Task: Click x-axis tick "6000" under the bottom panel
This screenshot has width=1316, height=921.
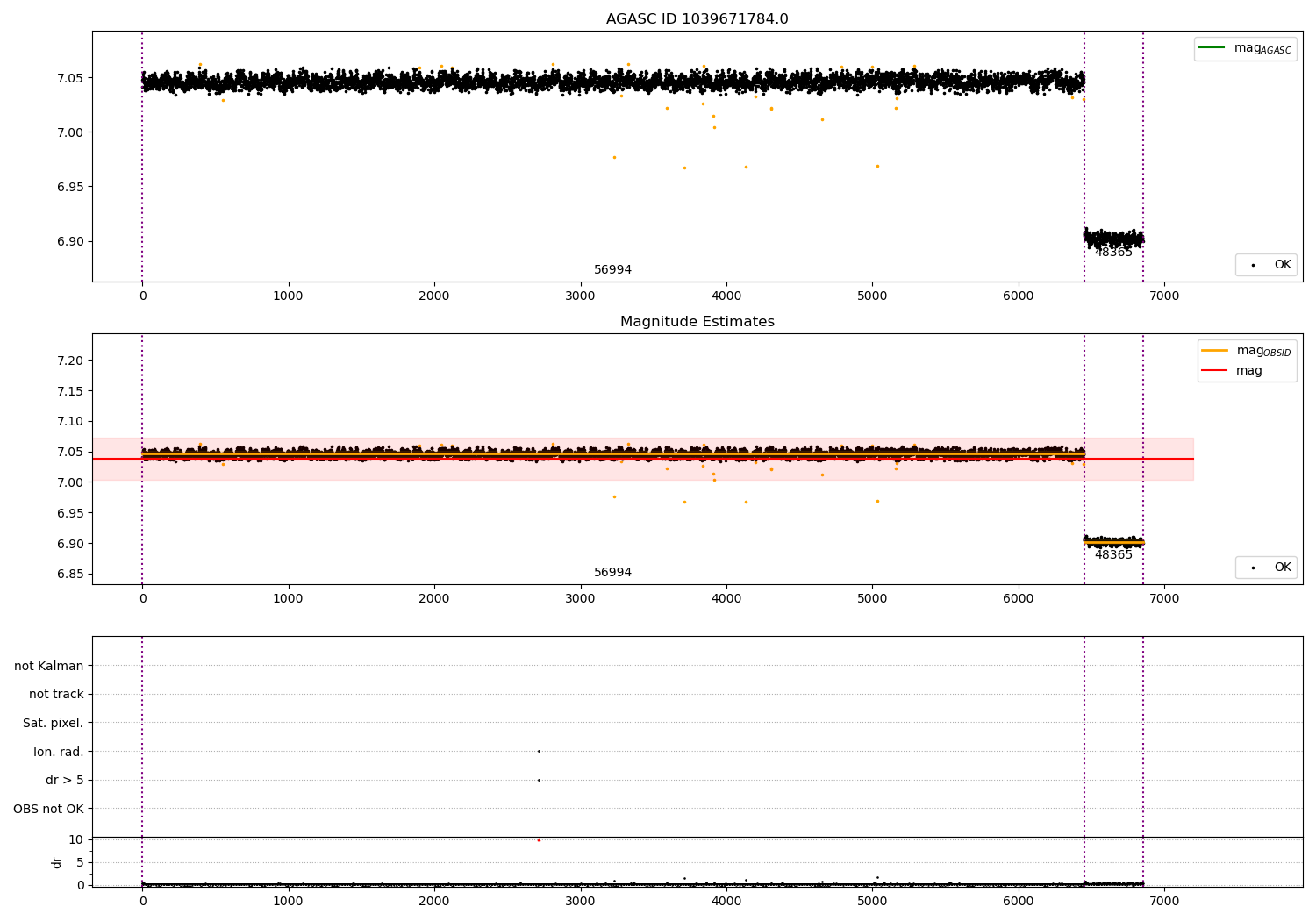Action: point(1019,901)
